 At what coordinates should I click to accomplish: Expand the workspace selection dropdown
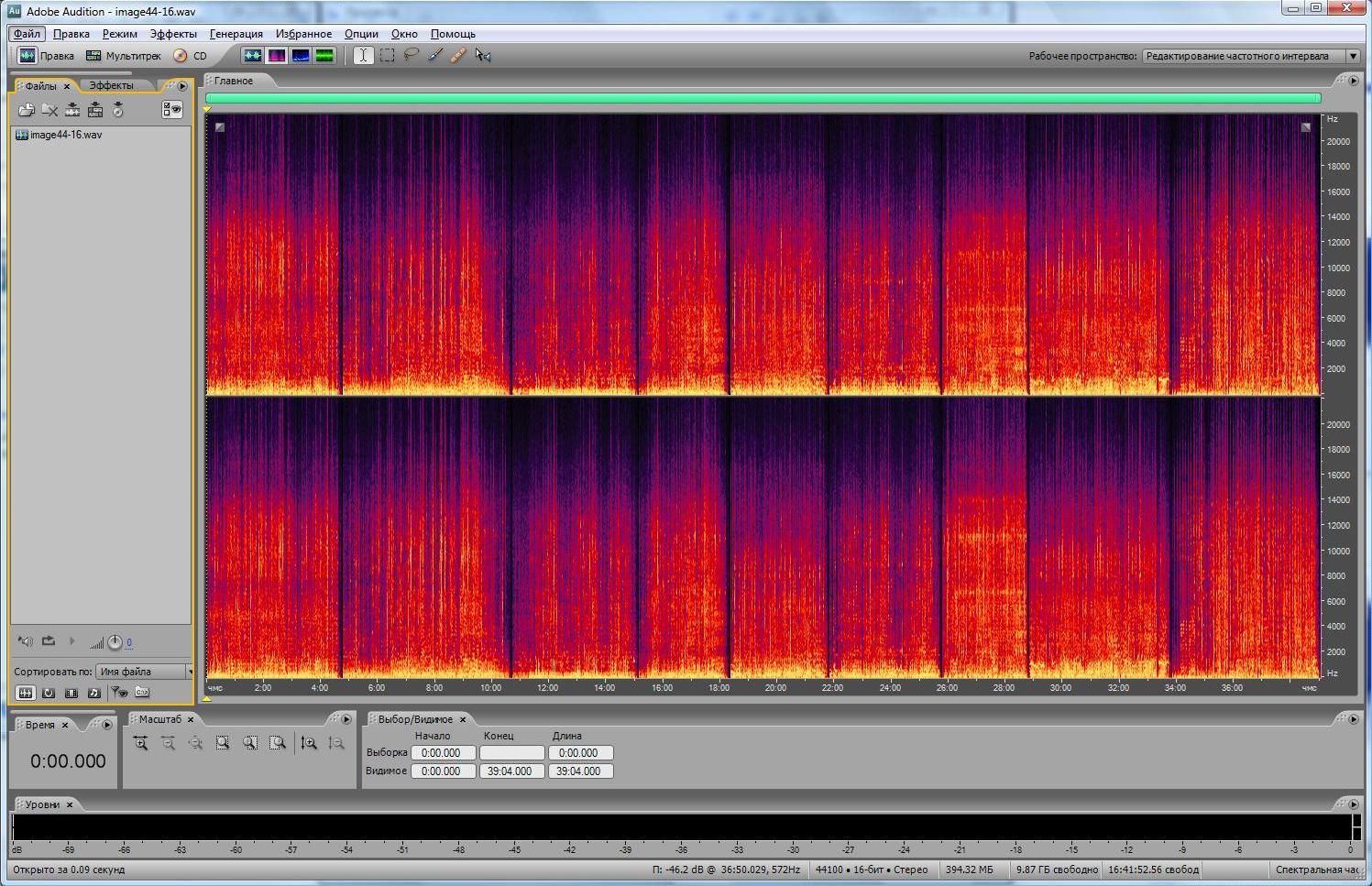pos(1352,56)
